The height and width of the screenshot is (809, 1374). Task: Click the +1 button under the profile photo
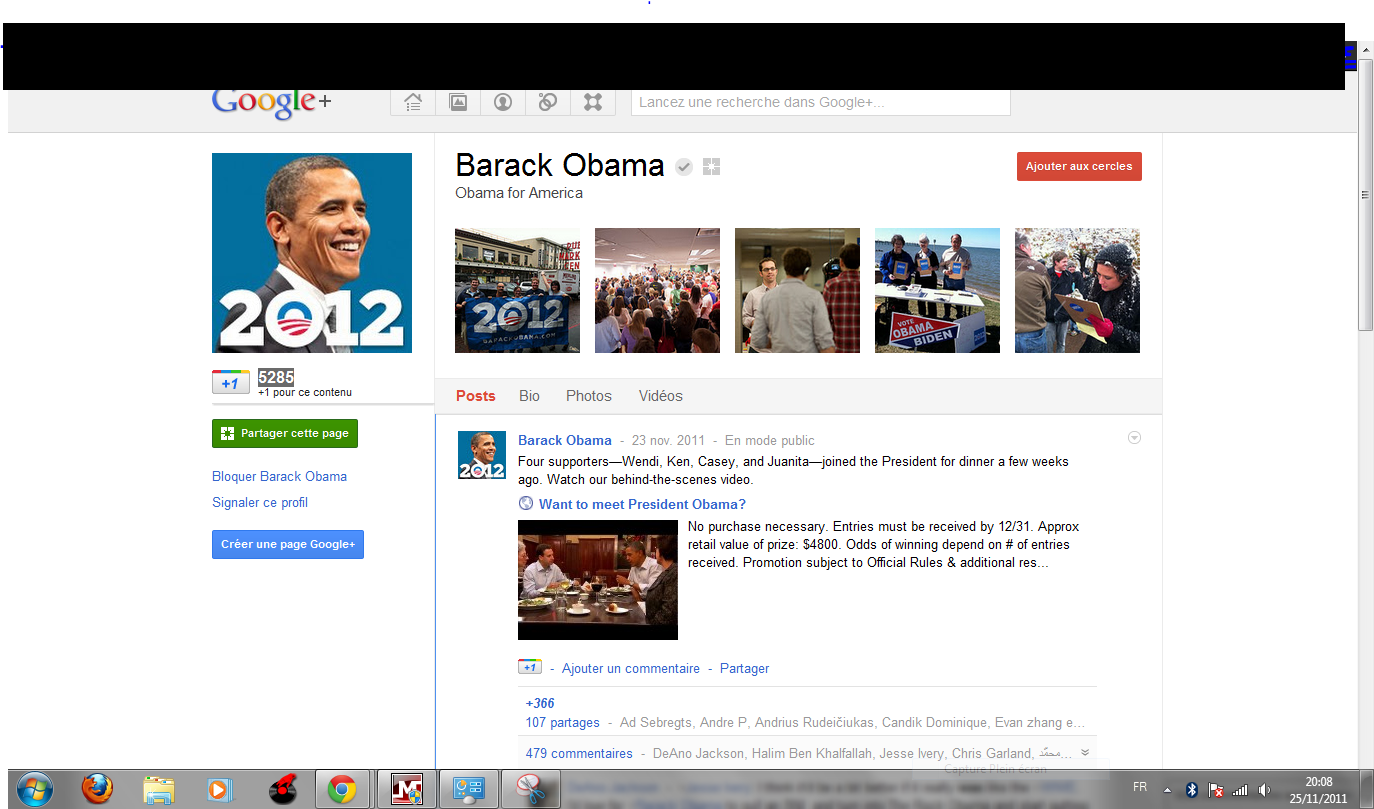click(x=230, y=382)
